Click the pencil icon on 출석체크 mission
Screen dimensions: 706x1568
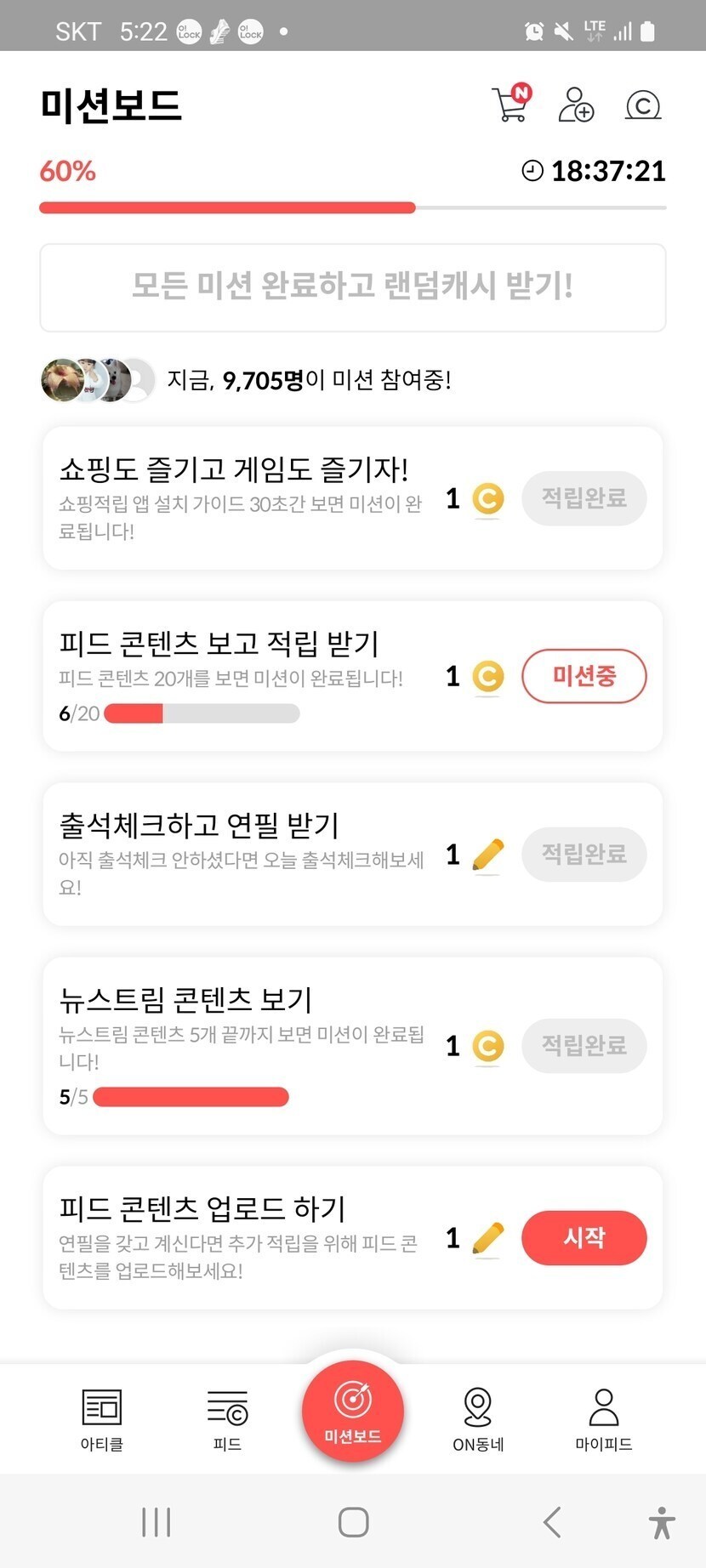[x=487, y=855]
